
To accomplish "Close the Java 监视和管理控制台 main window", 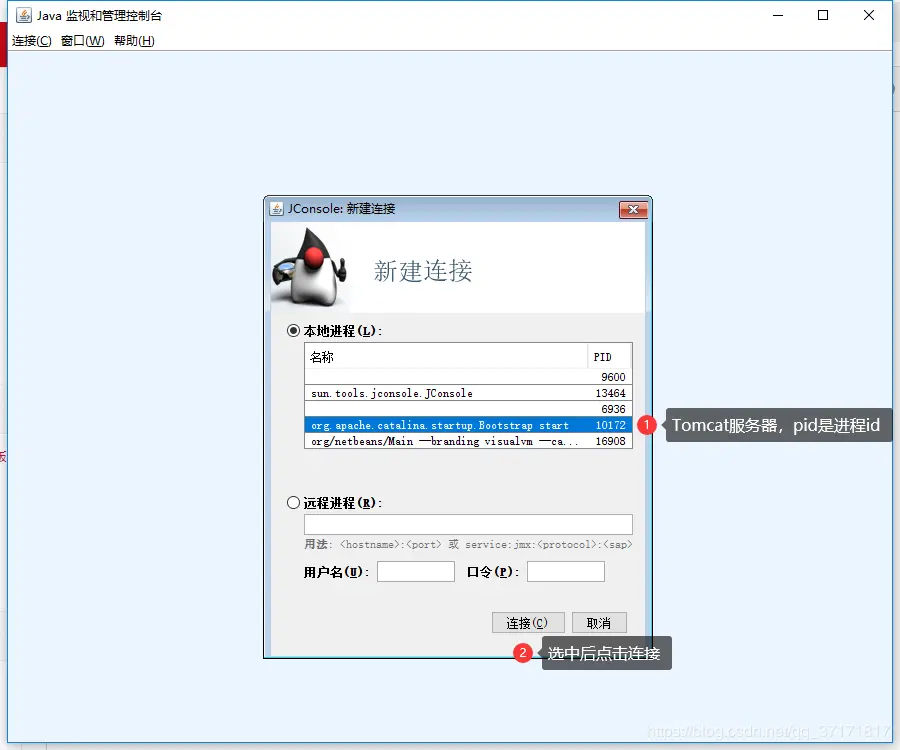I will [x=868, y=15].
